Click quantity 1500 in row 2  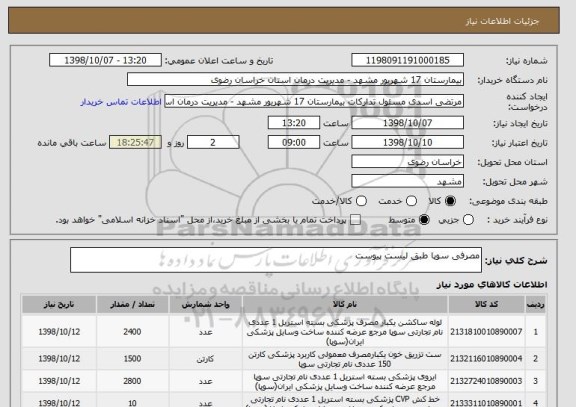point(132,359)
